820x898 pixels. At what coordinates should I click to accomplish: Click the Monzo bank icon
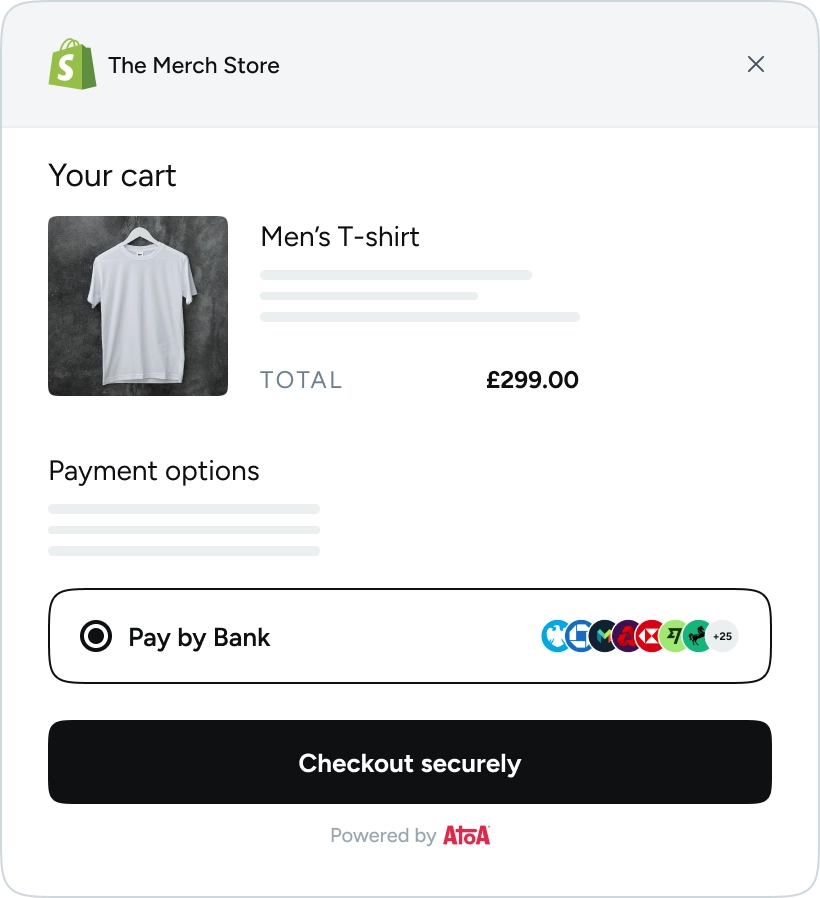point(603,636)
